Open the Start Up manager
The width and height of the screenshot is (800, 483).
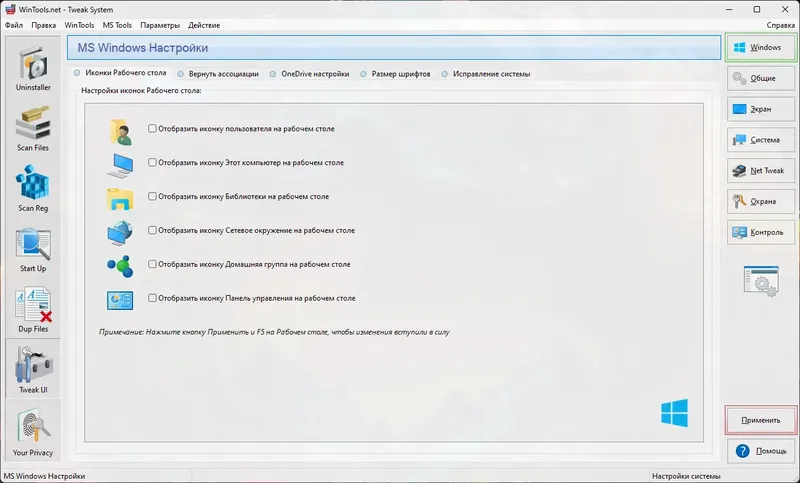(33, 250)
